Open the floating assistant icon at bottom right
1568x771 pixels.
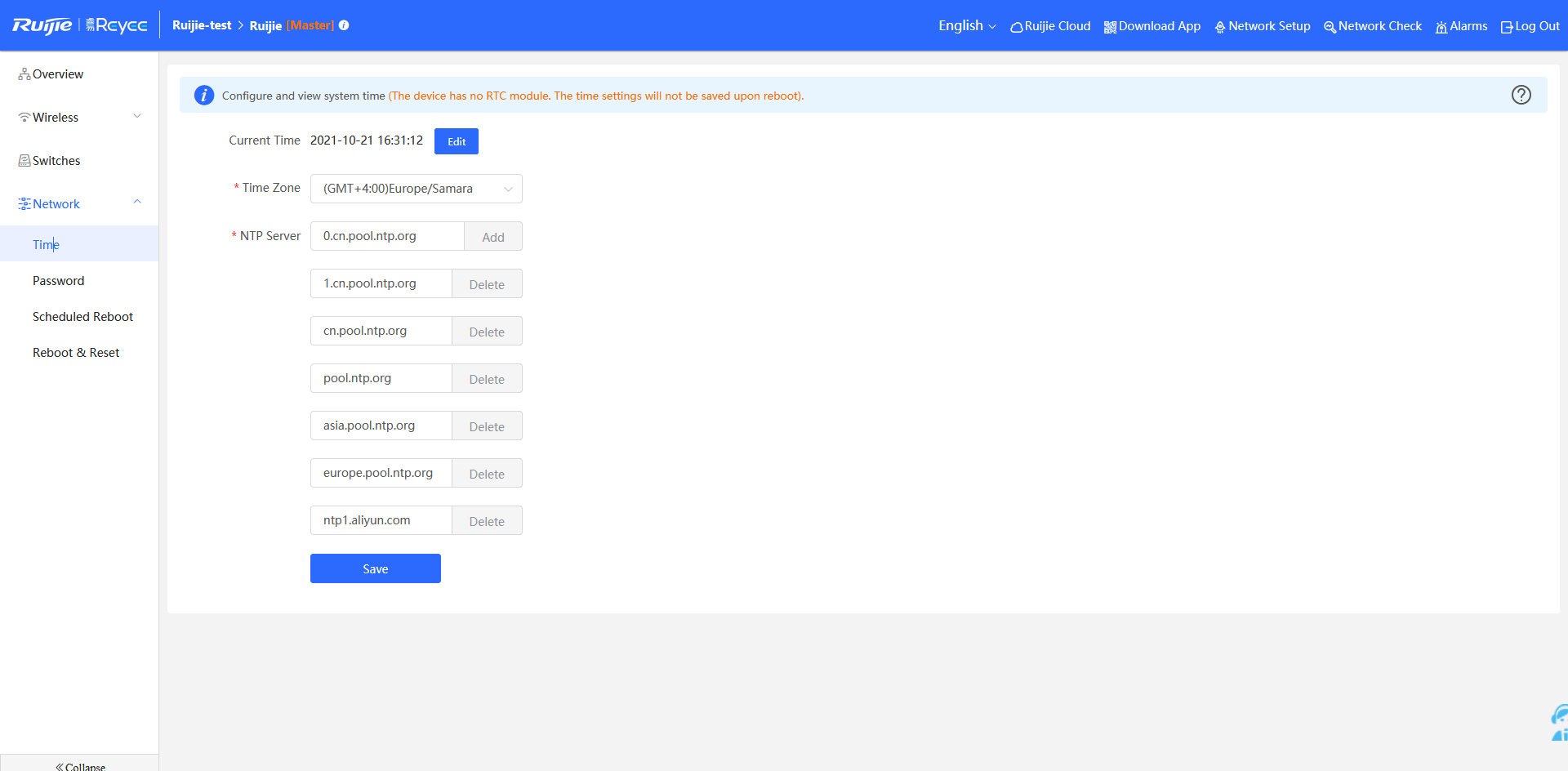click(1558, 723)
